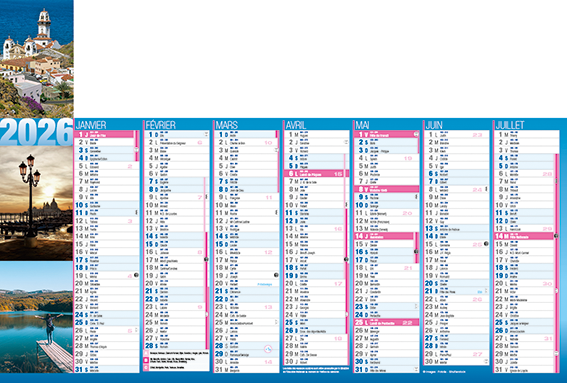Click the bottom zone legend box under February
This screenshot has height=383, width=567.
146,367
